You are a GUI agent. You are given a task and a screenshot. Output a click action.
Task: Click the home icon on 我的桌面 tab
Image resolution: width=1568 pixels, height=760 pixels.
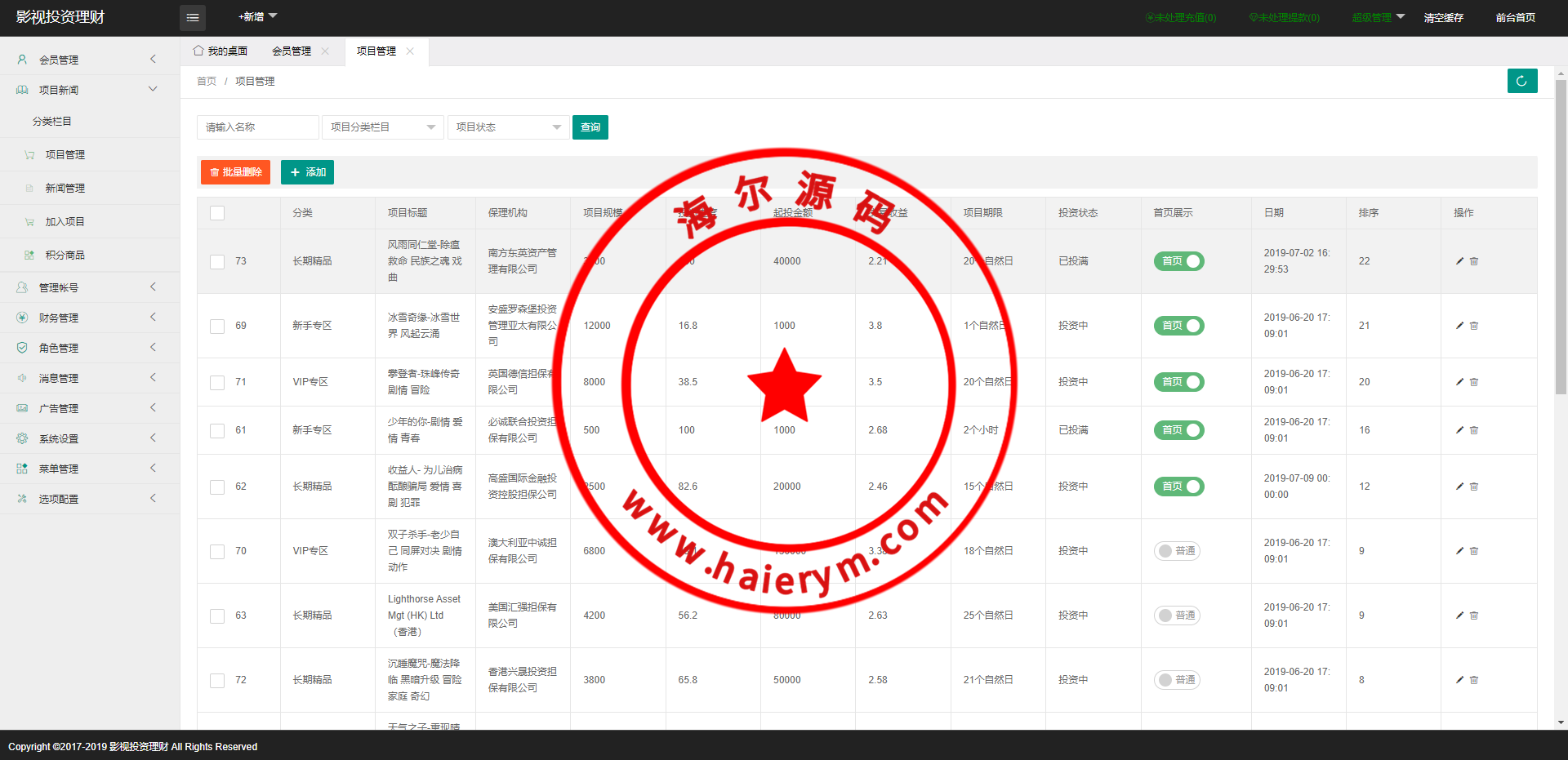pos(198,51)
